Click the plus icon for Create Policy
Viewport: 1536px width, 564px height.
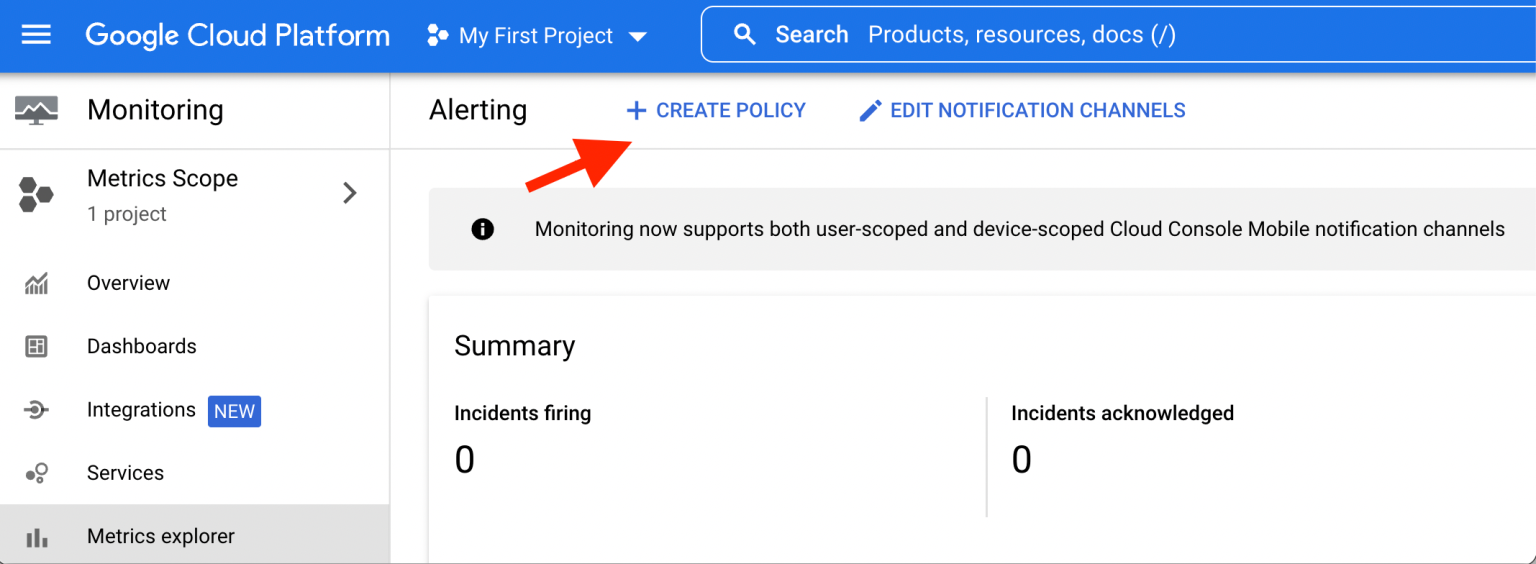[636, 110]
